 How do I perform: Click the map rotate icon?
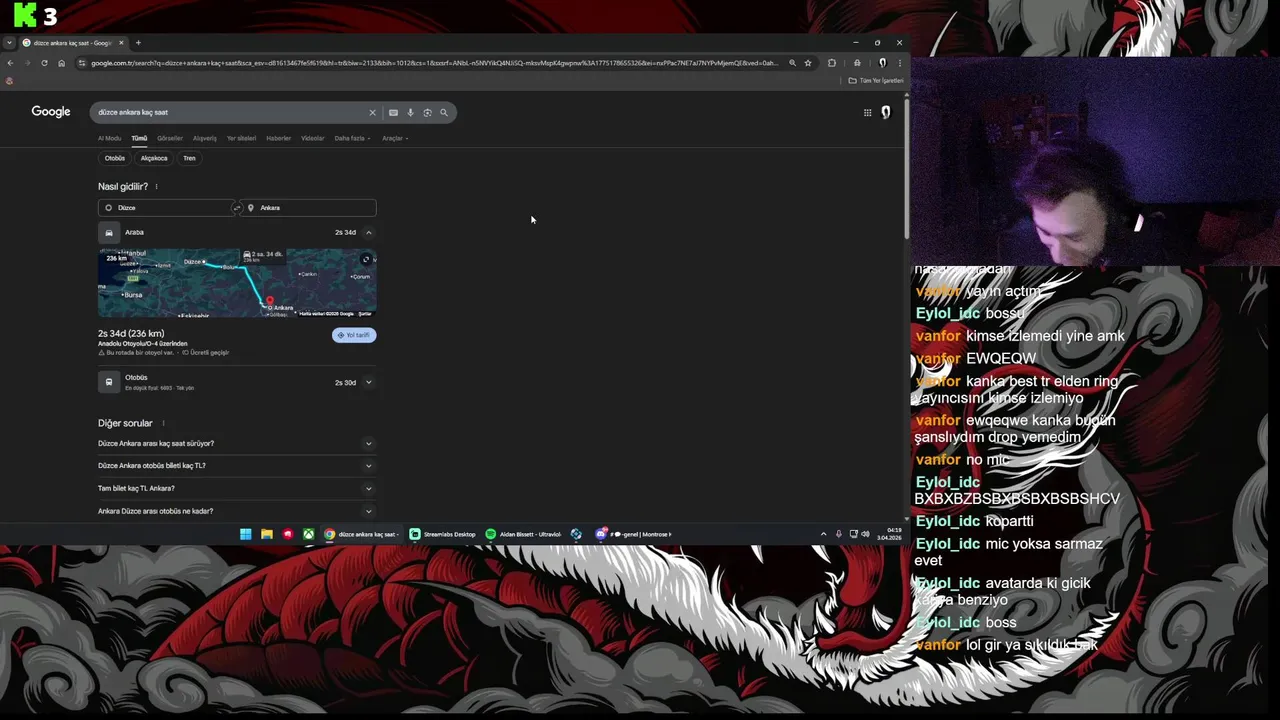point(366,259)
